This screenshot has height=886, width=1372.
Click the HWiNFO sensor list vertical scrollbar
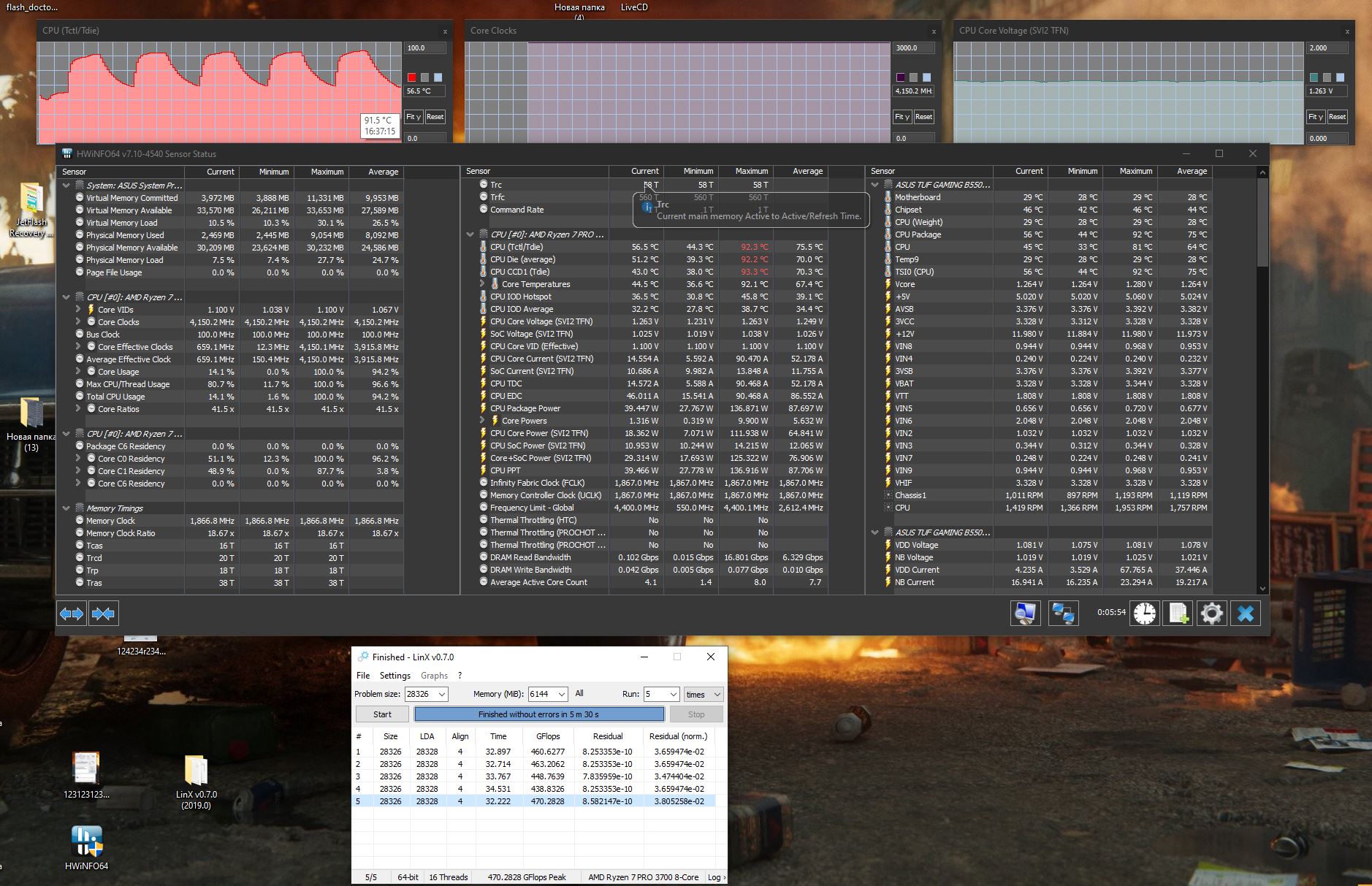coord(1262,380)
